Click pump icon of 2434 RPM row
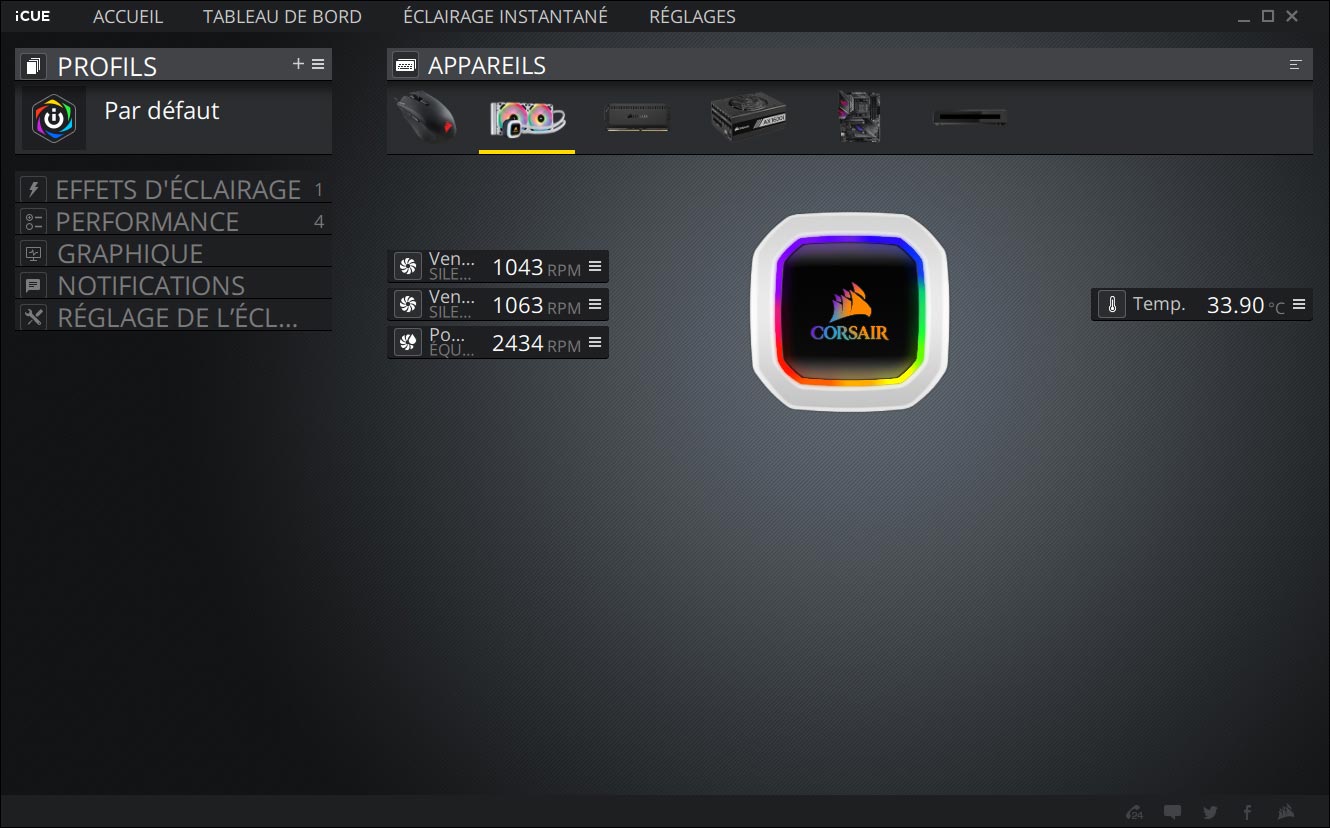Screen dimensions: 1330x828 [407, 343]
